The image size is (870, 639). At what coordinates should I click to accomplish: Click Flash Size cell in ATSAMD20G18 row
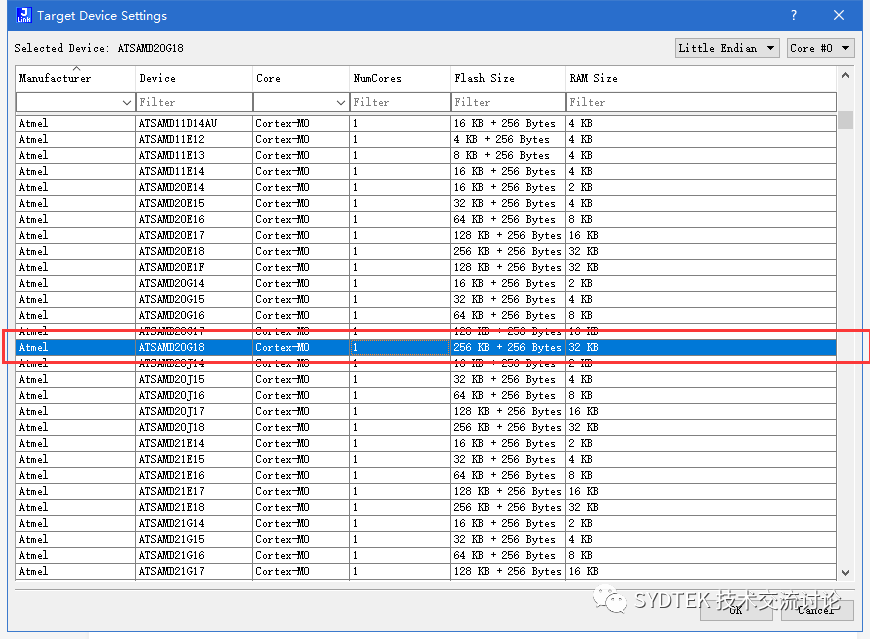coord(508,347)
